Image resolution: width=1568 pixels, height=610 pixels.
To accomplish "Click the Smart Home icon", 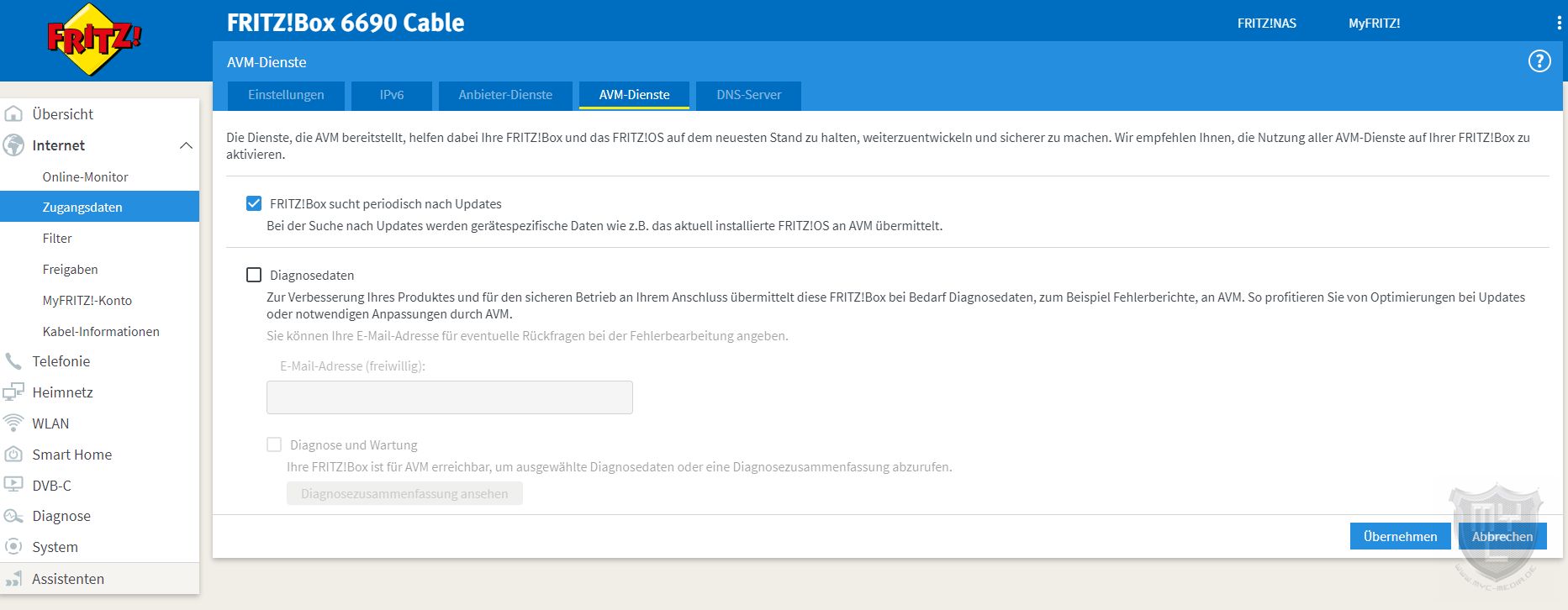I will [x=13, y=455].
